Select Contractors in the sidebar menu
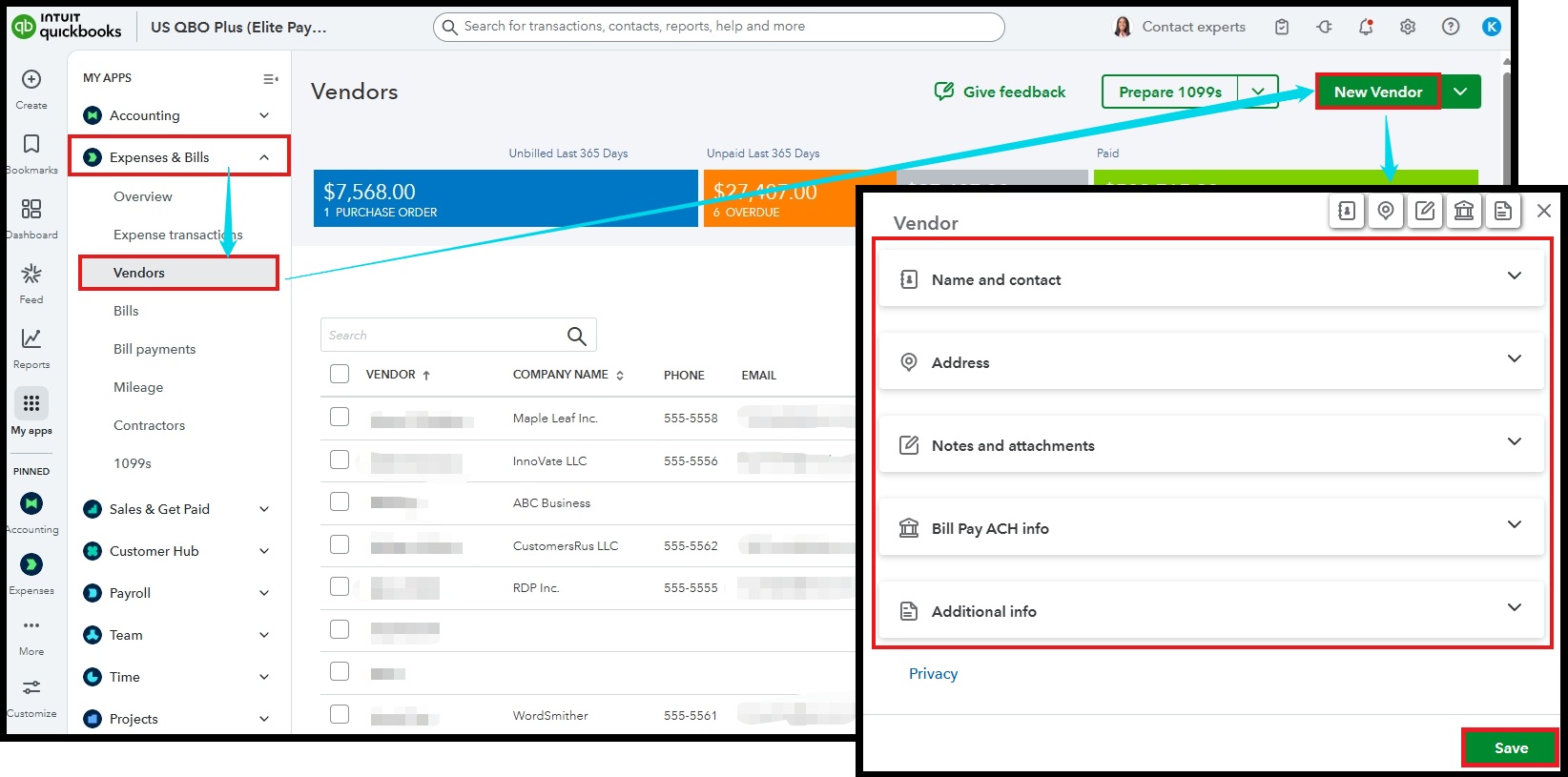The image size is (1568, 777). (149, 425)
